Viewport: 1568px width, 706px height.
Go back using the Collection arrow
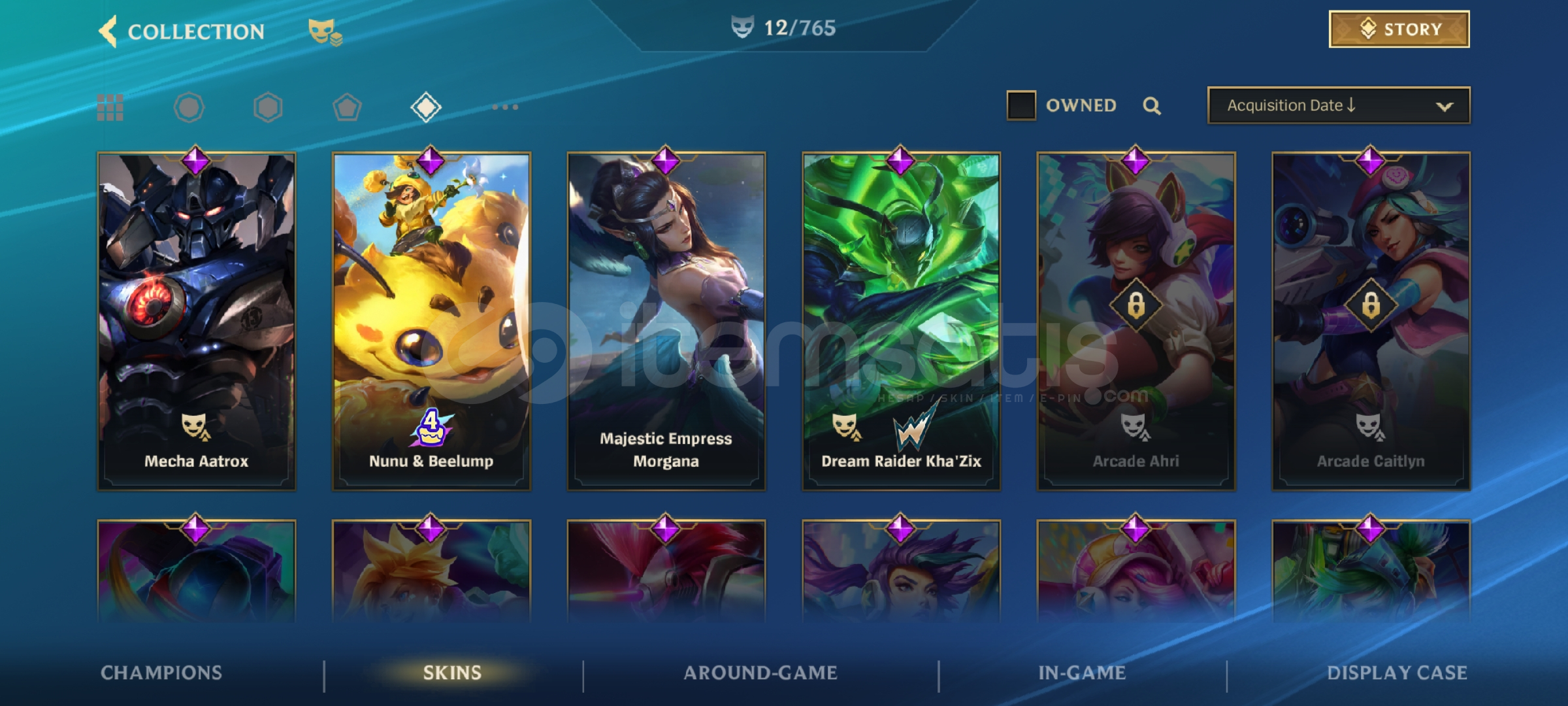pyautogui.click(x=108, y=31)
